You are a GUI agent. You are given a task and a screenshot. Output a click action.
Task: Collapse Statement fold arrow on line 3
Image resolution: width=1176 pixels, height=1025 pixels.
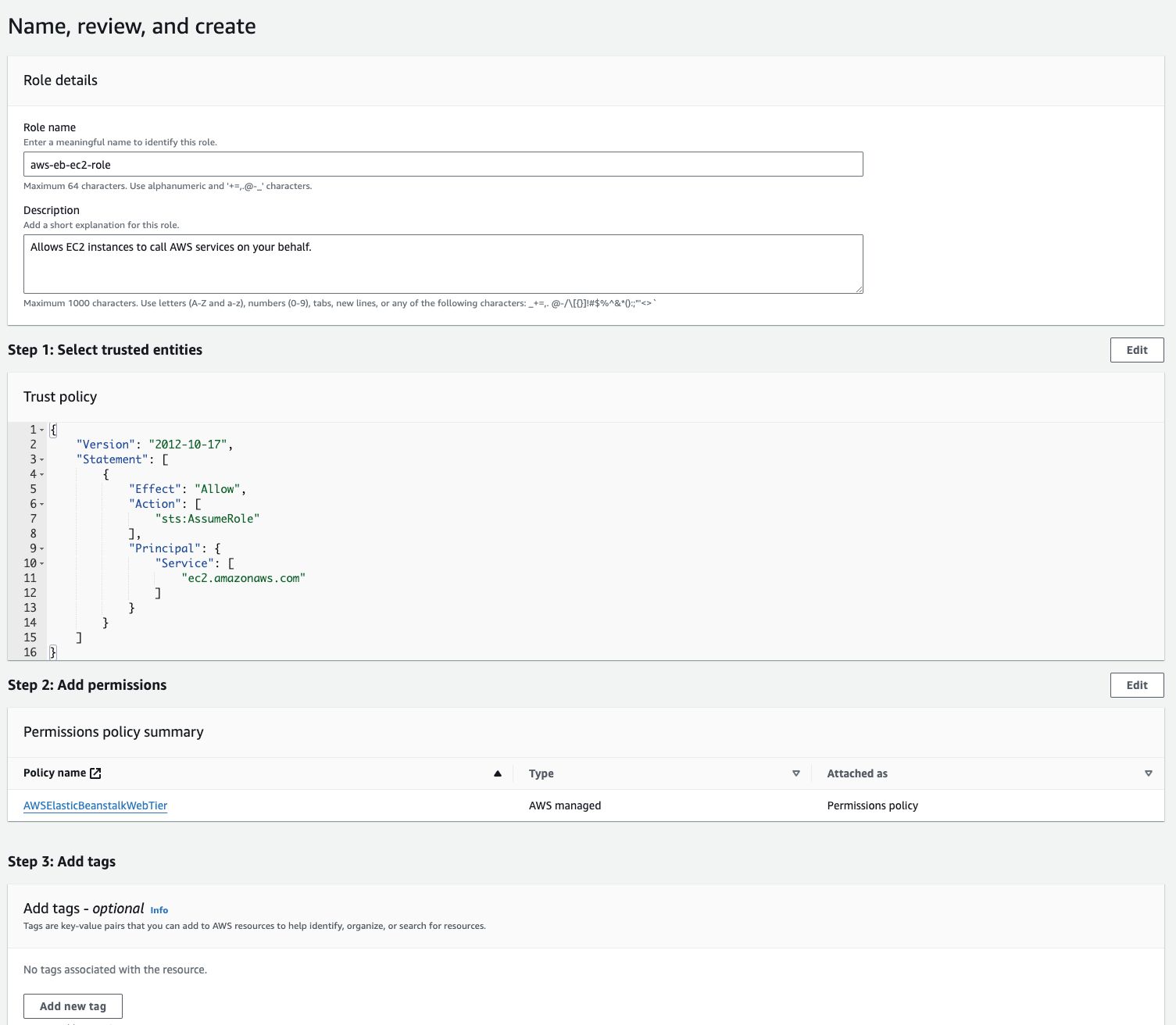tap(42, 460)
